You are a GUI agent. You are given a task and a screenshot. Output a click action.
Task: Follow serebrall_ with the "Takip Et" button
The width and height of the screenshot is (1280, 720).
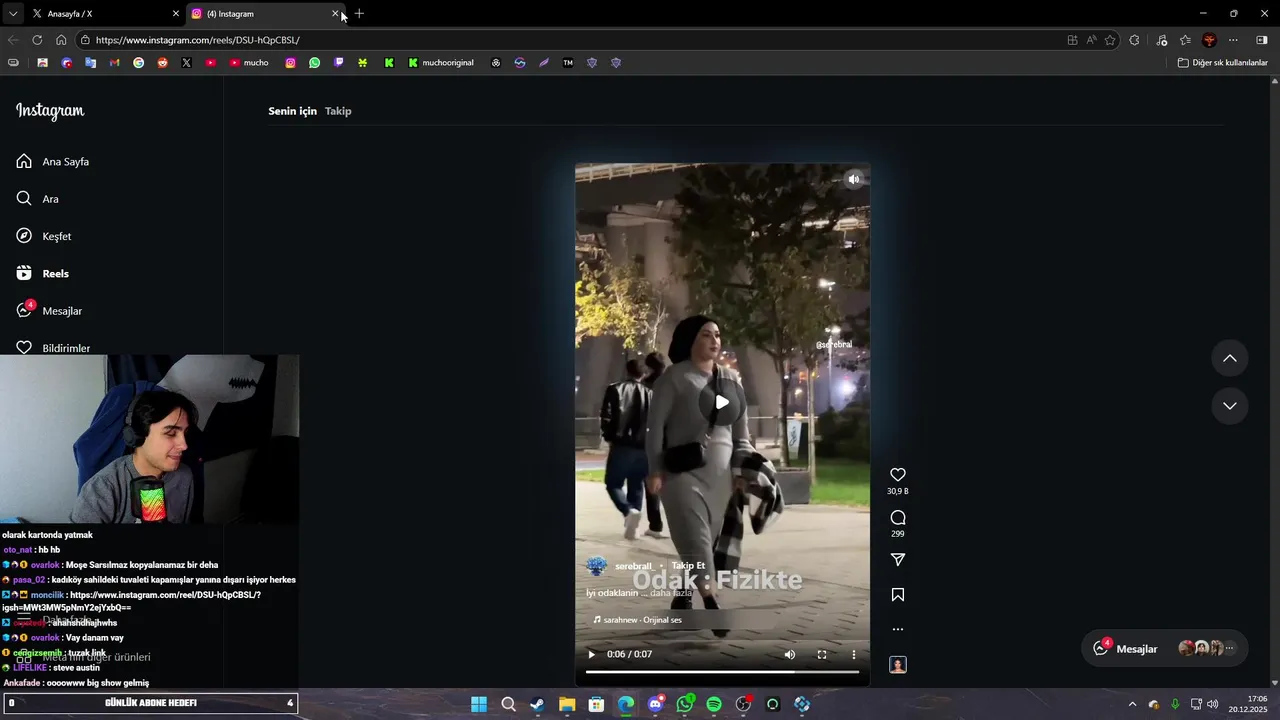pyautogui.click(x=688, y=566)
